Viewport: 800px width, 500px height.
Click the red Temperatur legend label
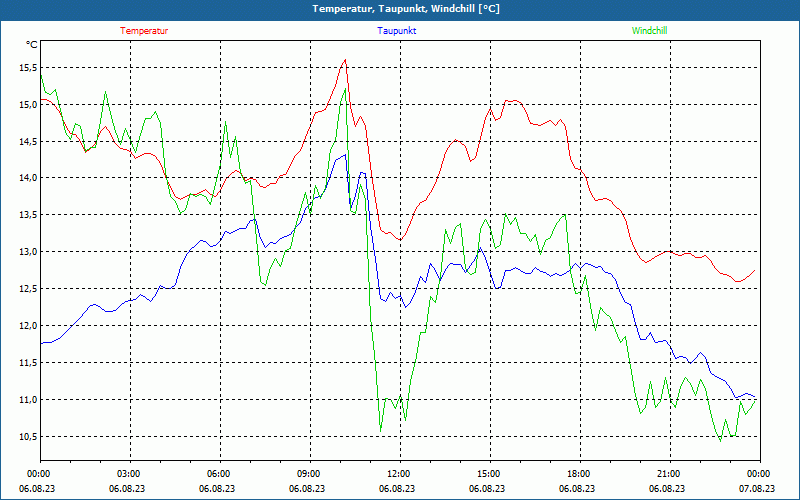click(x=144, y=31)
